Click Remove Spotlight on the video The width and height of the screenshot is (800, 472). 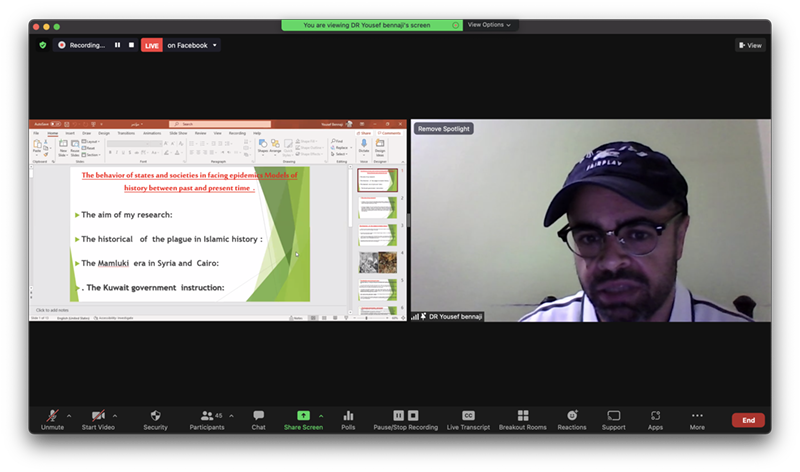(444, 129)
